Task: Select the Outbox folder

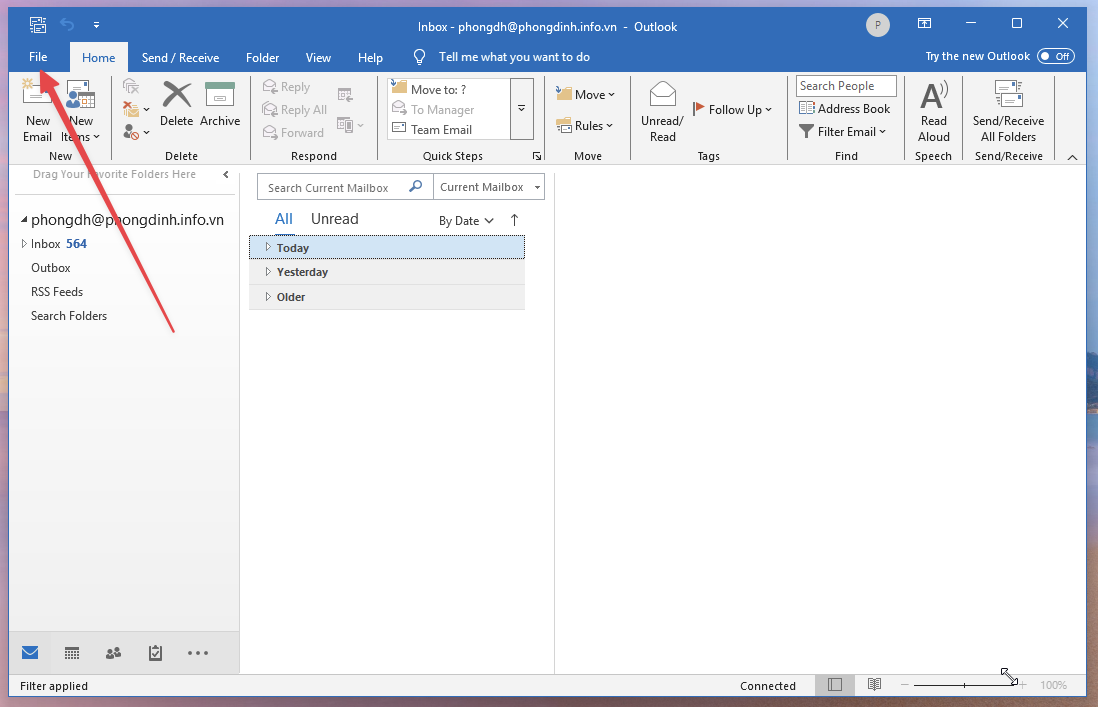Action: point(50,268)
